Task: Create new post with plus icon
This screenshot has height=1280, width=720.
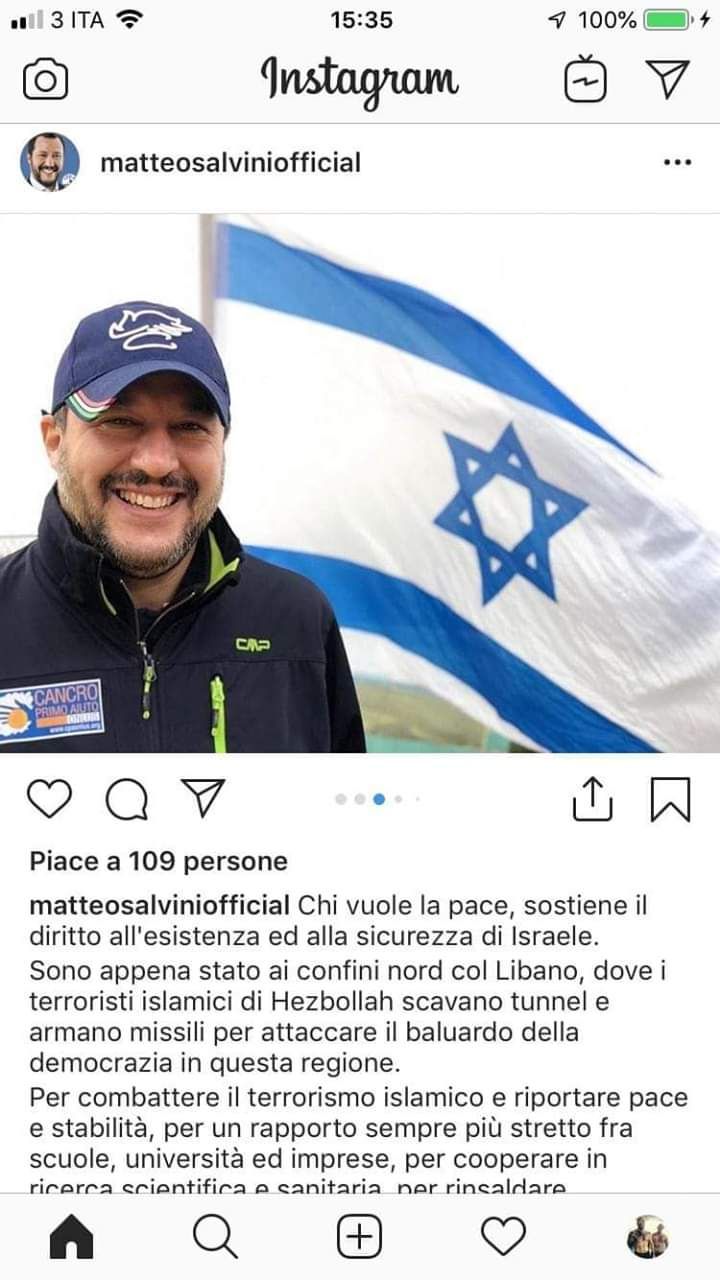Action: [359, 1238]
